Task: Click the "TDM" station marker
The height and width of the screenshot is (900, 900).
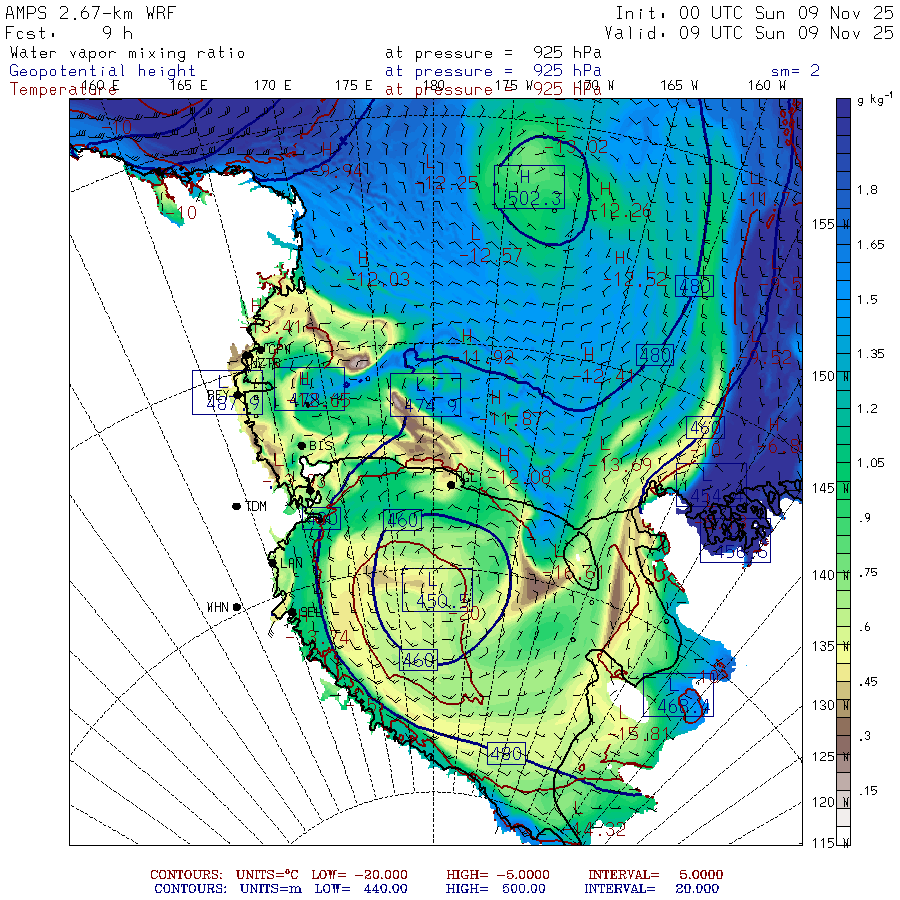Action: [236, 506]
